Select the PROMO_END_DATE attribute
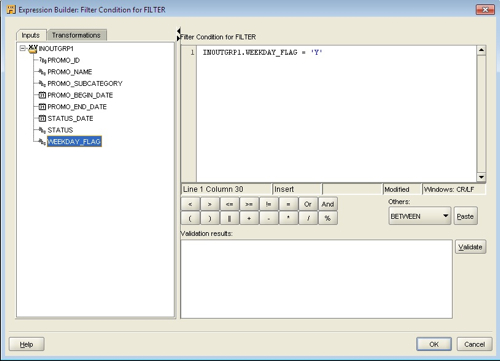 coord(77,107)
